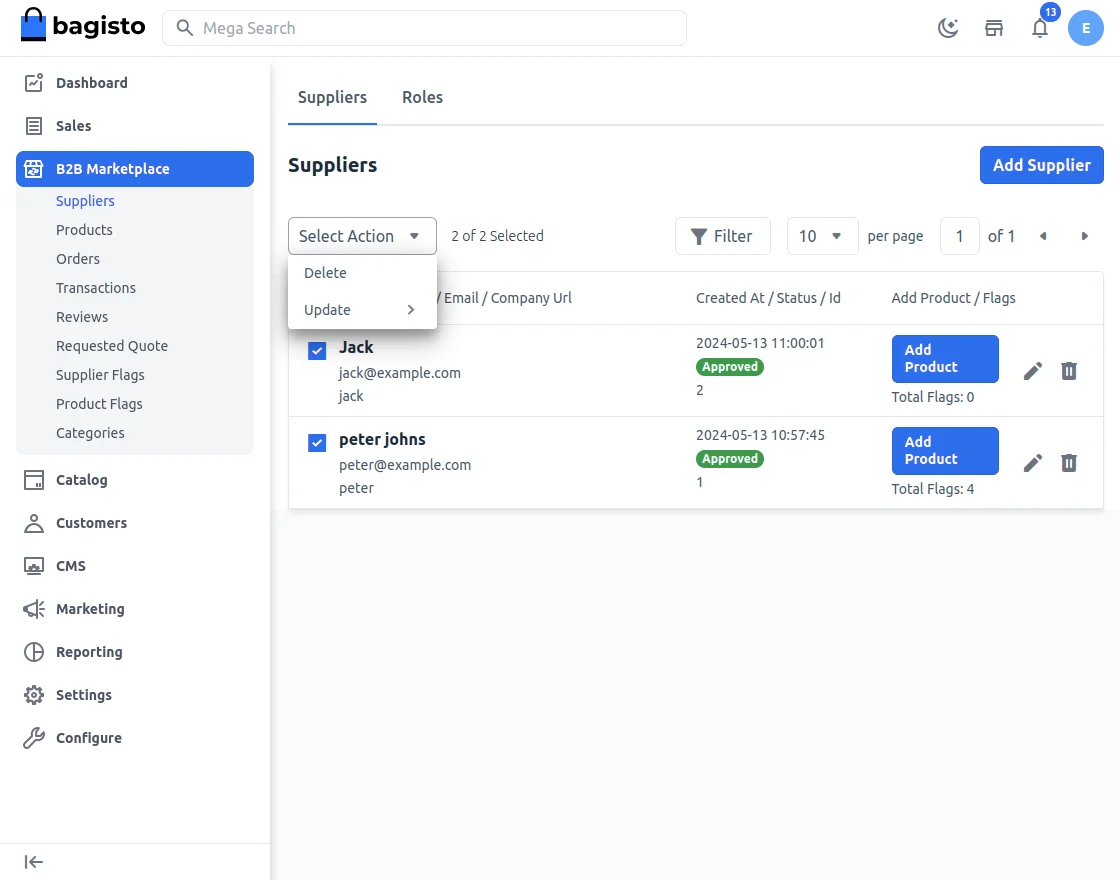Select the Dashboard icon in the sidebar

click(x=33, y=83)
